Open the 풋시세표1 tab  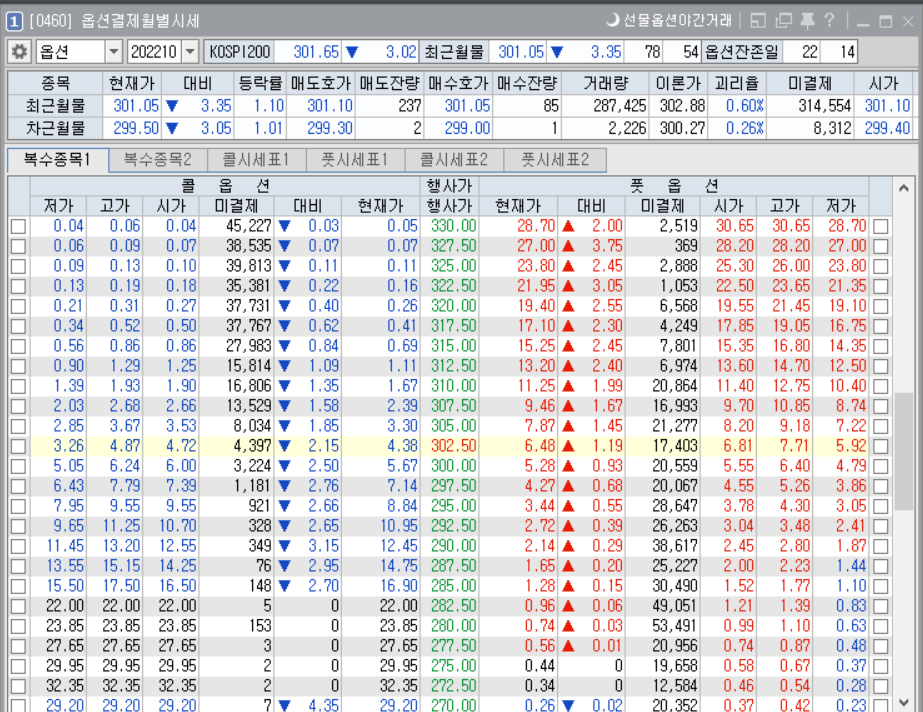355,159
